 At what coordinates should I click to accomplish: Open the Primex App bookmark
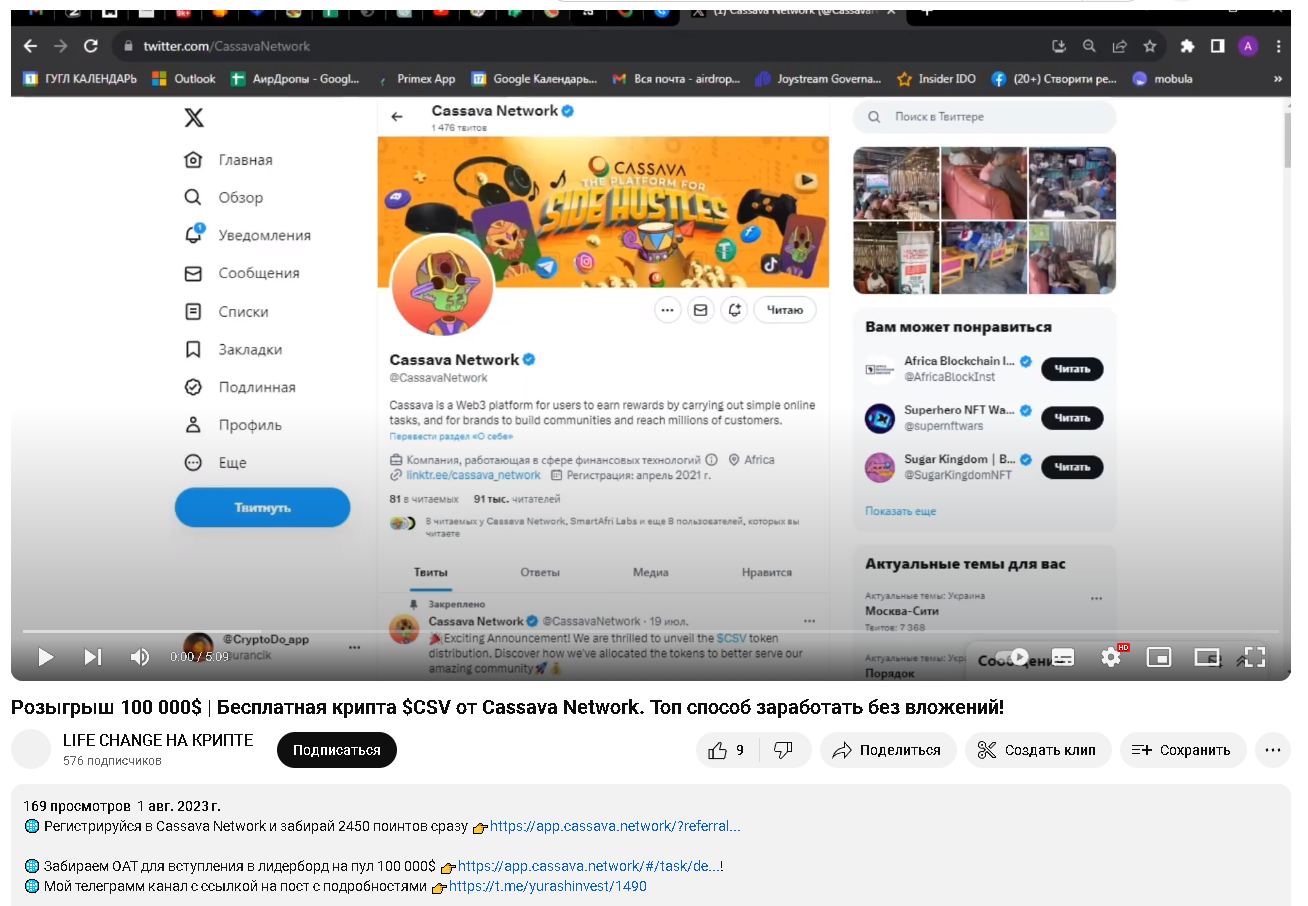click(417, 79)
